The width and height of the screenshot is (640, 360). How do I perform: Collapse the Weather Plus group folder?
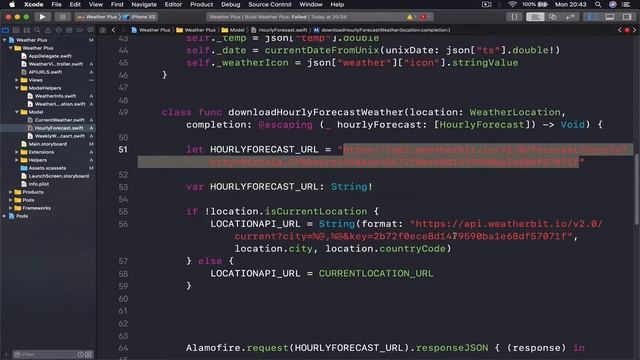pos(11,48)
